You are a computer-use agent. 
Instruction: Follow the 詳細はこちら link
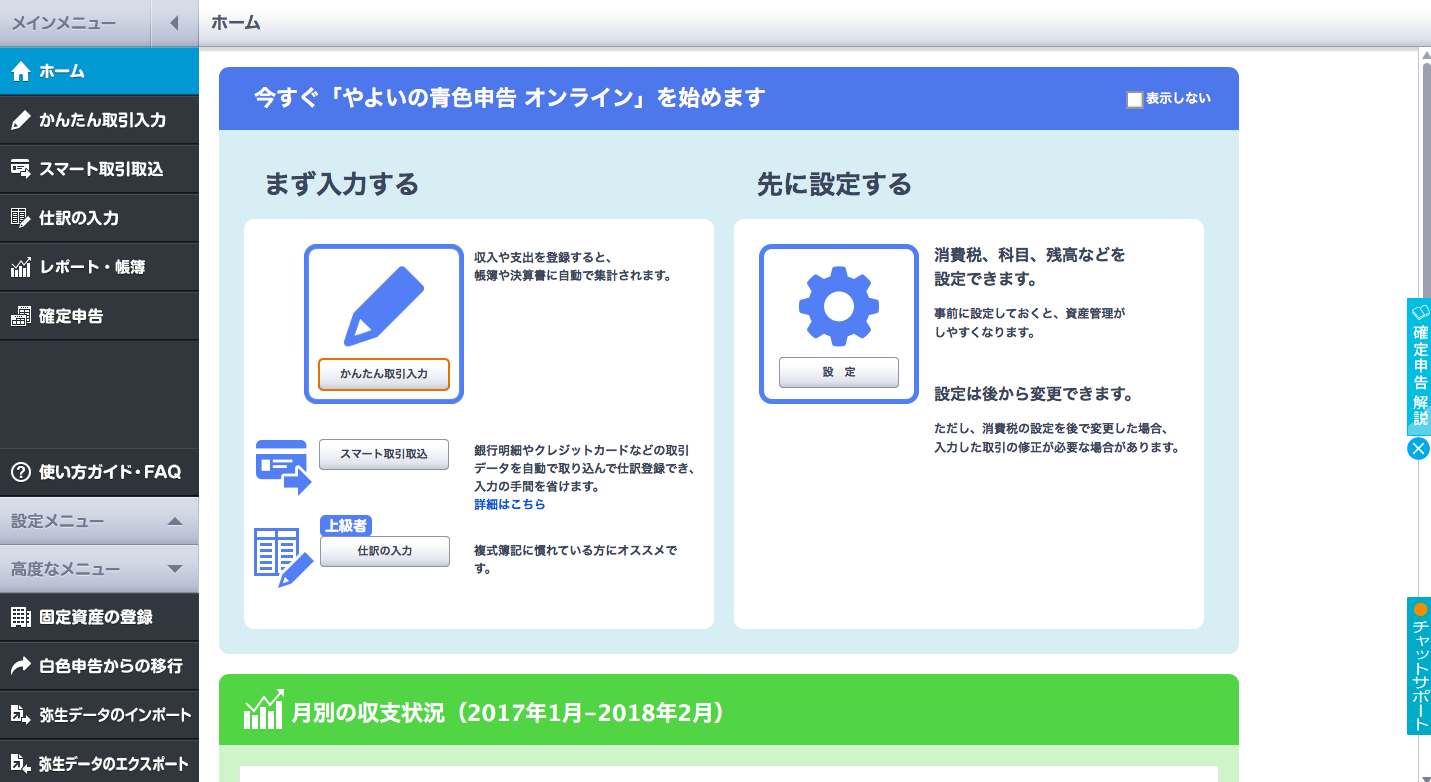point(510,505)
